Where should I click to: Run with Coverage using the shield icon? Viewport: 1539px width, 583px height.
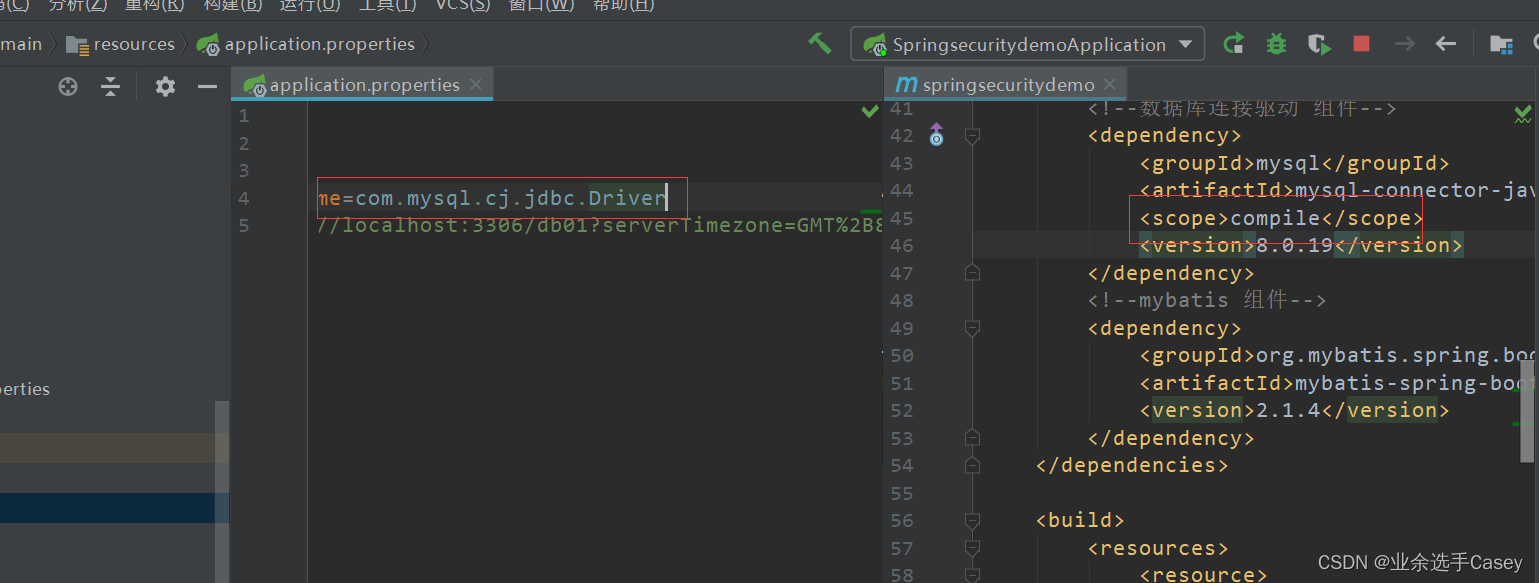point(1319,44)
